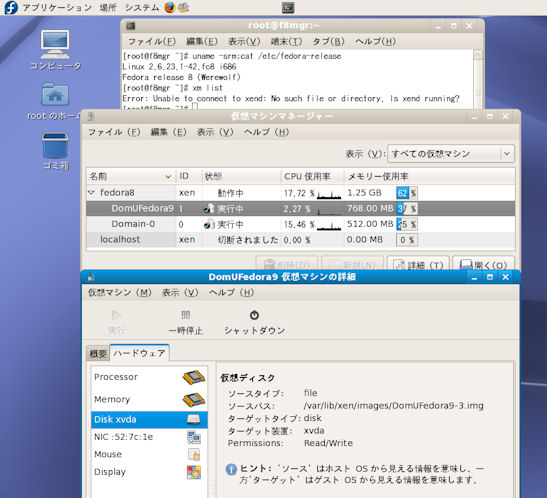This screenshot has width=547, height=498.
Task: Click the fedora8 memory usage bar showing 62%
Action: click(407, 193)
